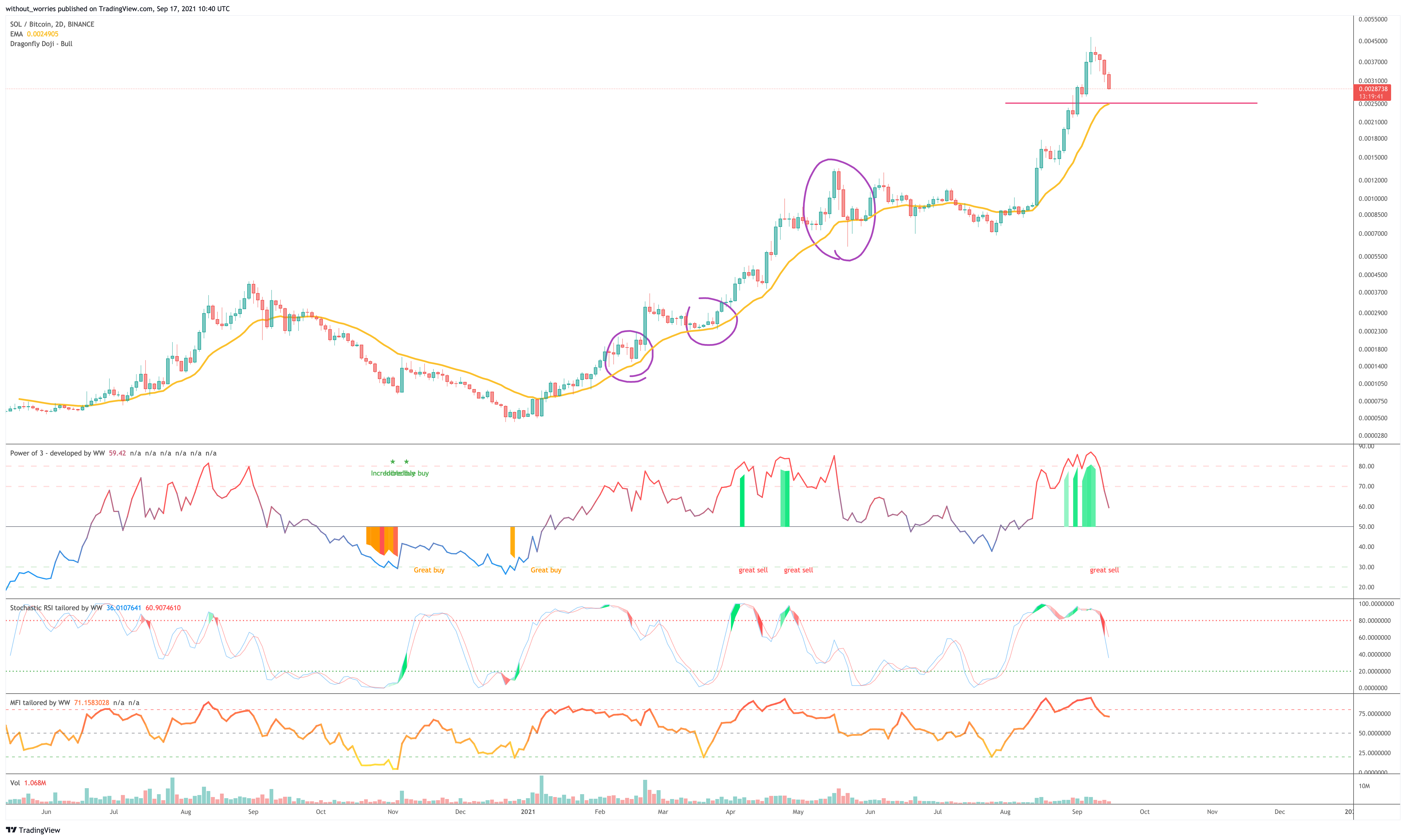Click the red Stochastic value 60.9074610

click(163, 608)
